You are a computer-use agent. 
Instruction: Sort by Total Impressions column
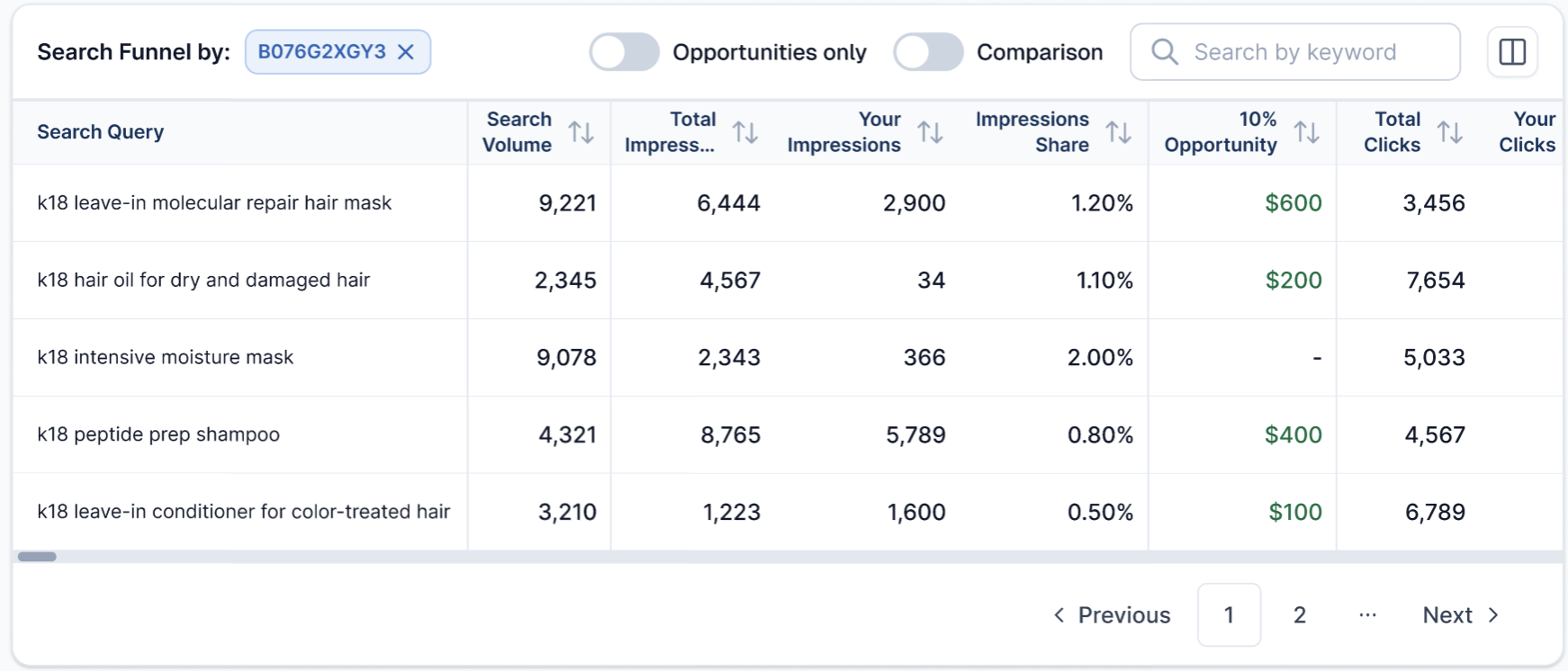coord(745,132)
